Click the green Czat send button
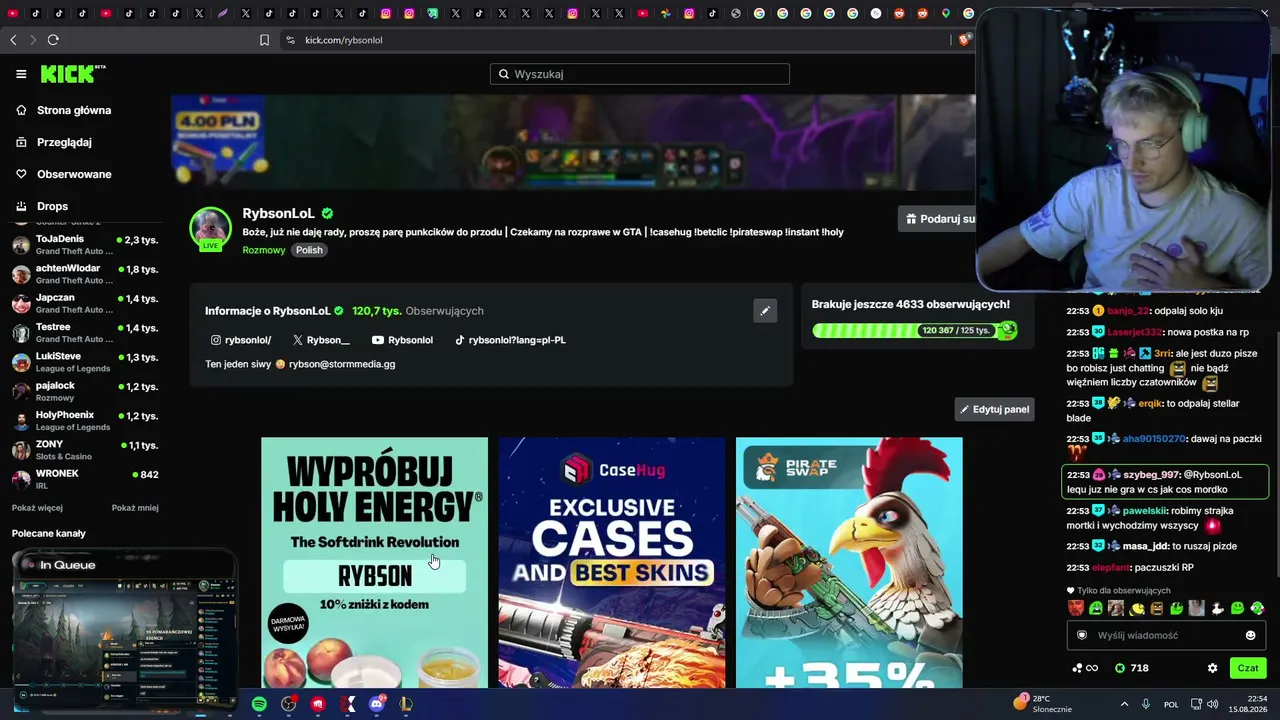 pos(1248,668)
